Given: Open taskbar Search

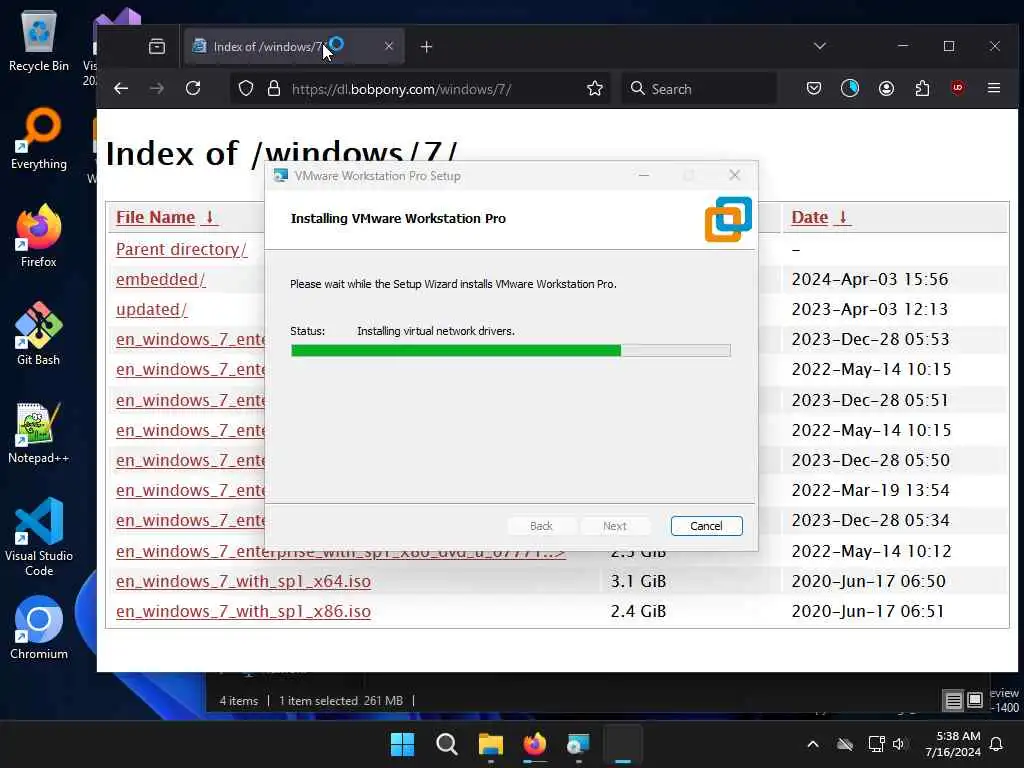Looking at the screenshot, I should (447, 744).
